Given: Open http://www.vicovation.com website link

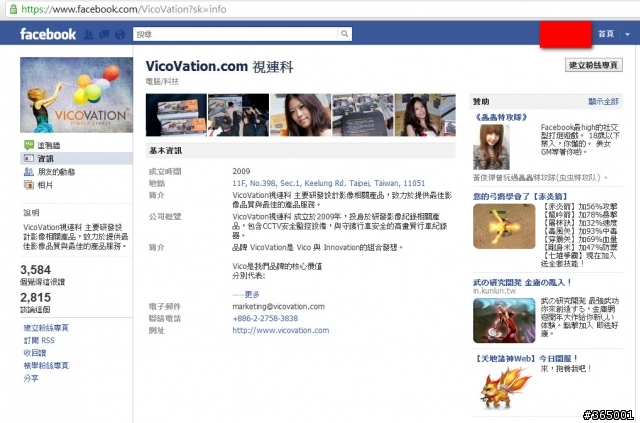Looking at the screenshot, I should tap(280, 330).
